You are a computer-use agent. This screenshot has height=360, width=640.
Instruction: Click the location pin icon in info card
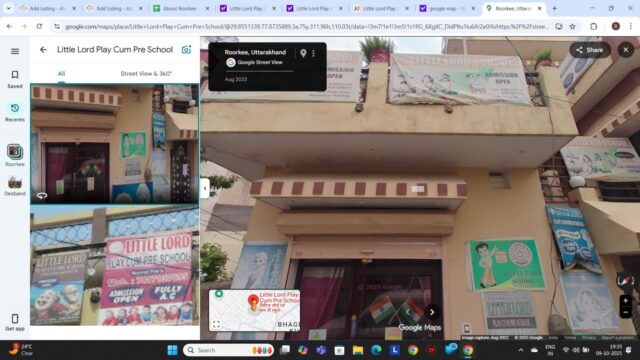point(303,53)
